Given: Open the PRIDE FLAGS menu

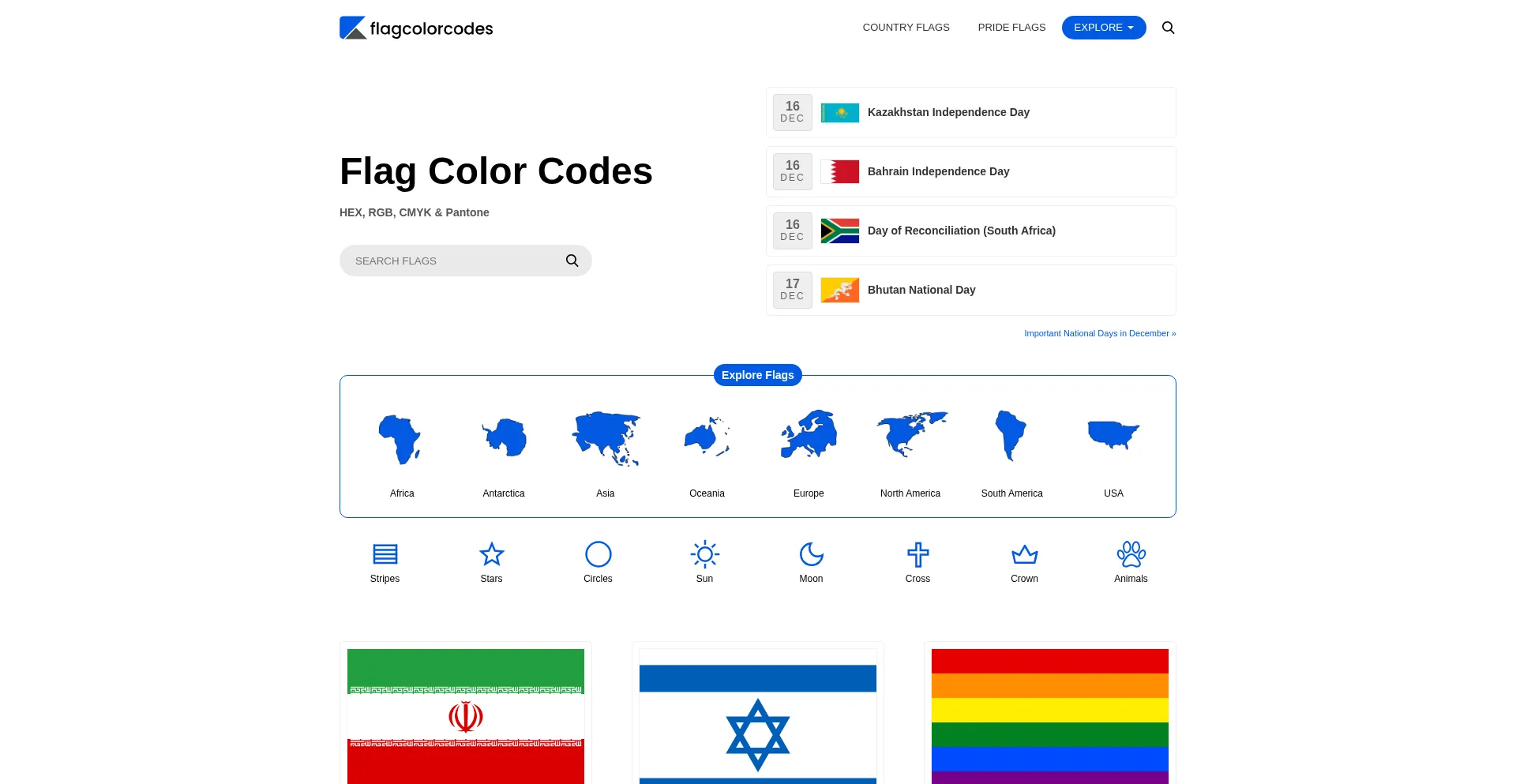Looking at the screenshot, I should click(1011, 27).
